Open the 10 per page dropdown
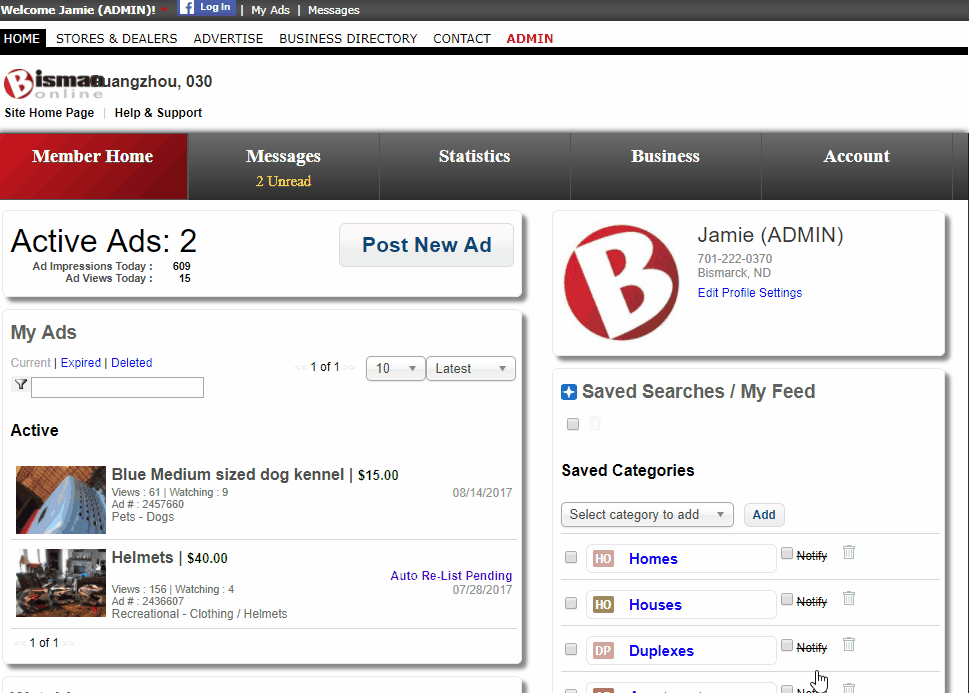The height and width of the screenshot is (693, 969). pos(395,369)
